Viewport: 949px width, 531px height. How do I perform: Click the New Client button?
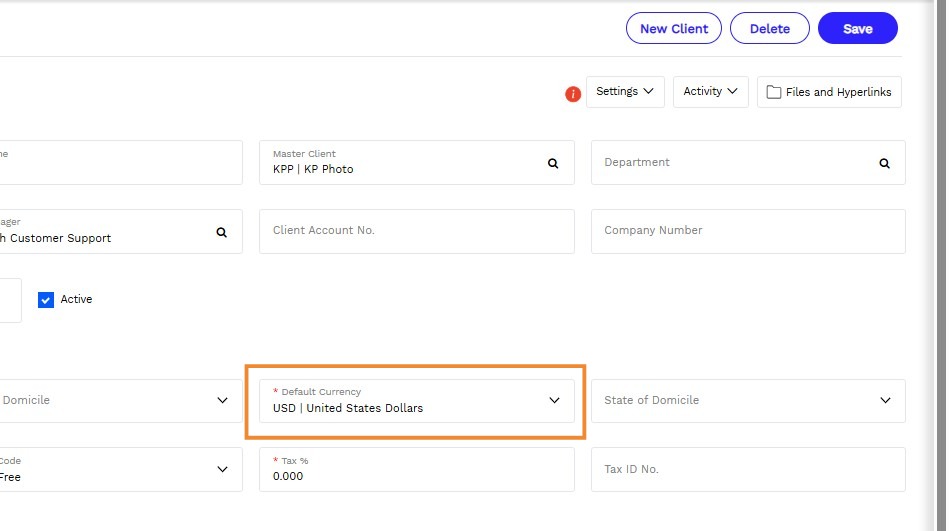[674, 28]
